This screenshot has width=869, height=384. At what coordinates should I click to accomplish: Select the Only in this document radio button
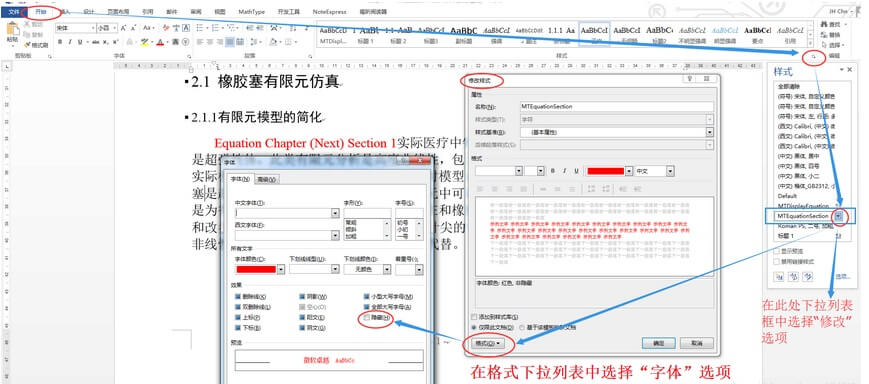(473, 327)
